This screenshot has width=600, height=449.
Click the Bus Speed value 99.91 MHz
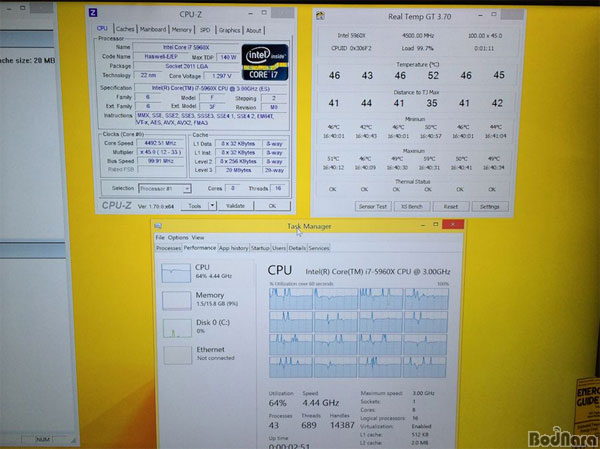[x=160, y=161]
